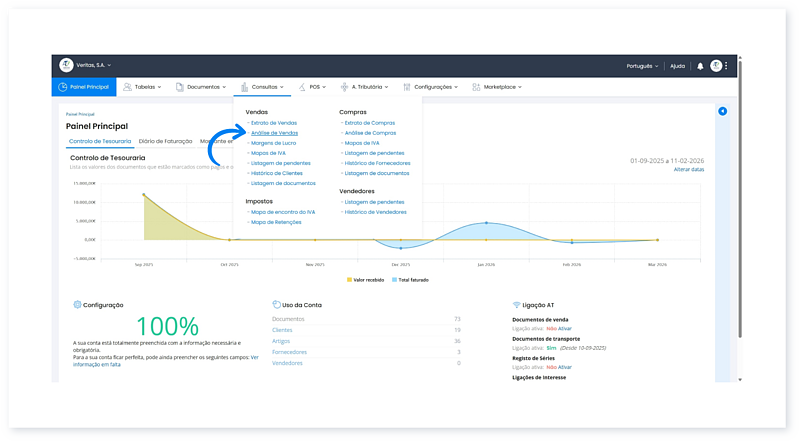
Task: Open the Ajuda help link
Action: coord(677,66)
